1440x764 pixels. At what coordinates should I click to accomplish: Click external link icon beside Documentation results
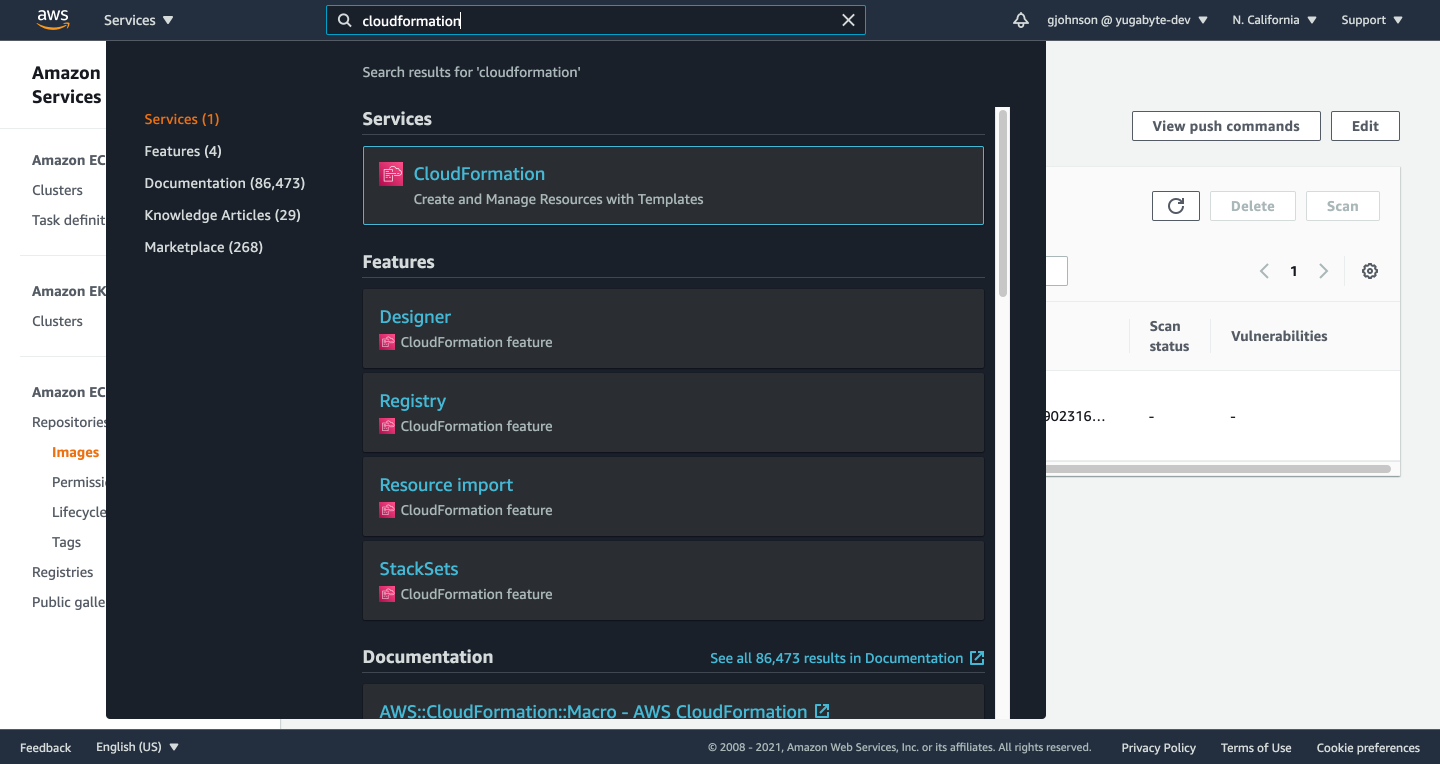[x=977, y=658]
